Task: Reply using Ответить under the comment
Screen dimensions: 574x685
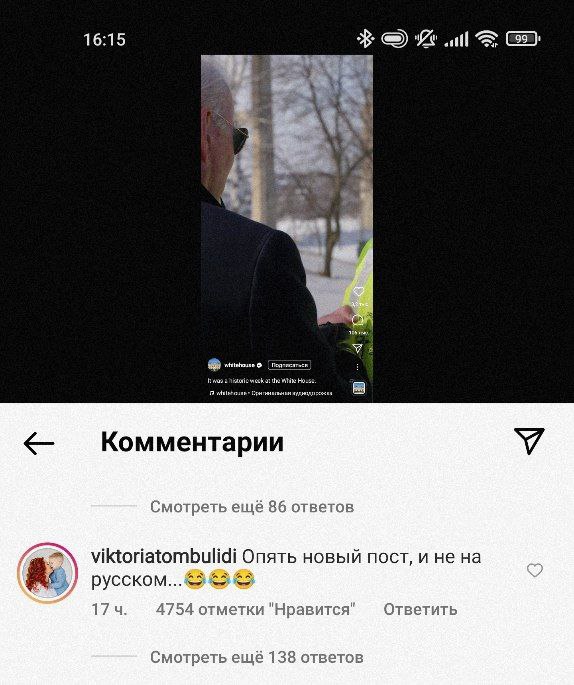Action: click(x=420, y=609)
